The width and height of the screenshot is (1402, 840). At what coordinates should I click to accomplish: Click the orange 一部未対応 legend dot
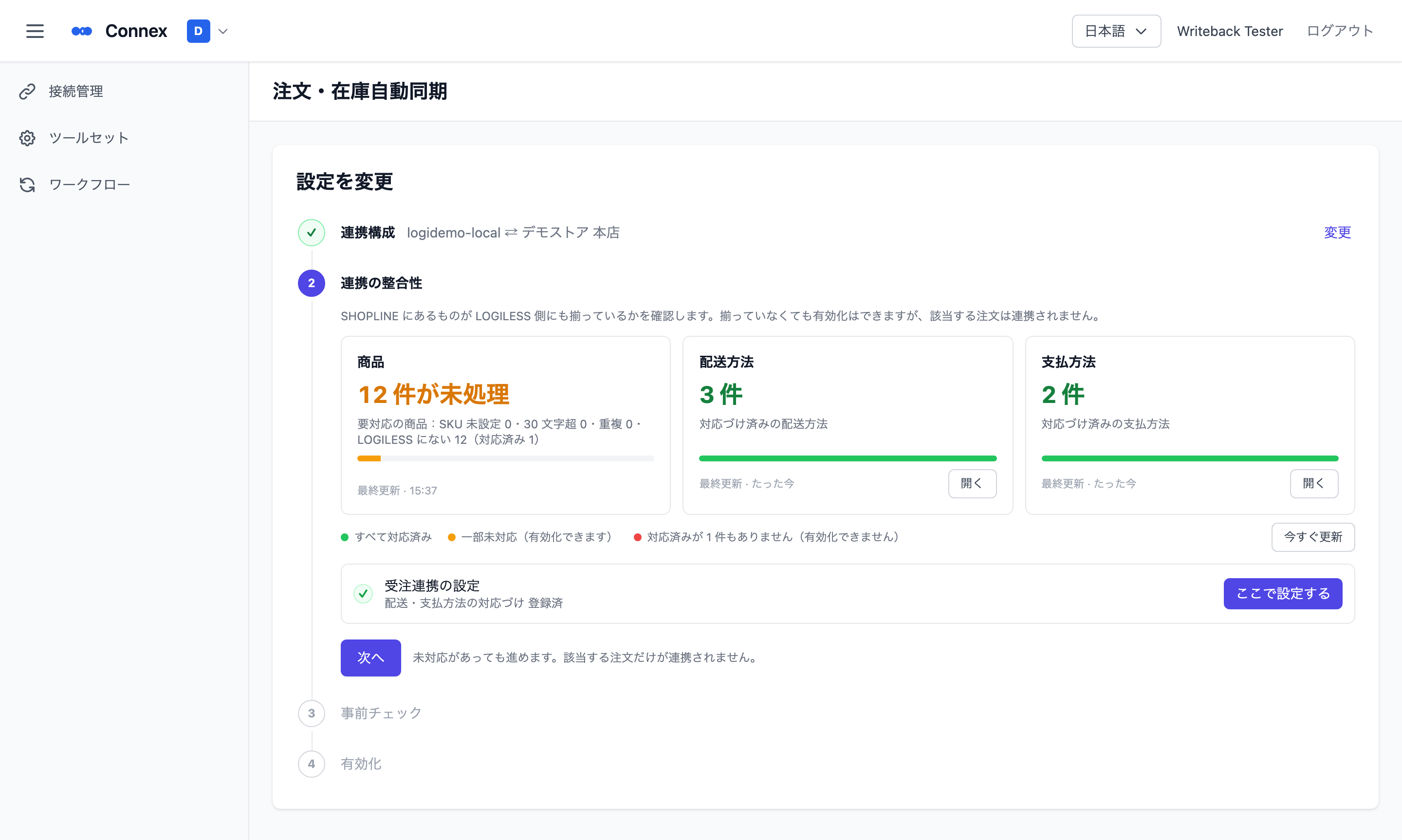click(451, 537)
